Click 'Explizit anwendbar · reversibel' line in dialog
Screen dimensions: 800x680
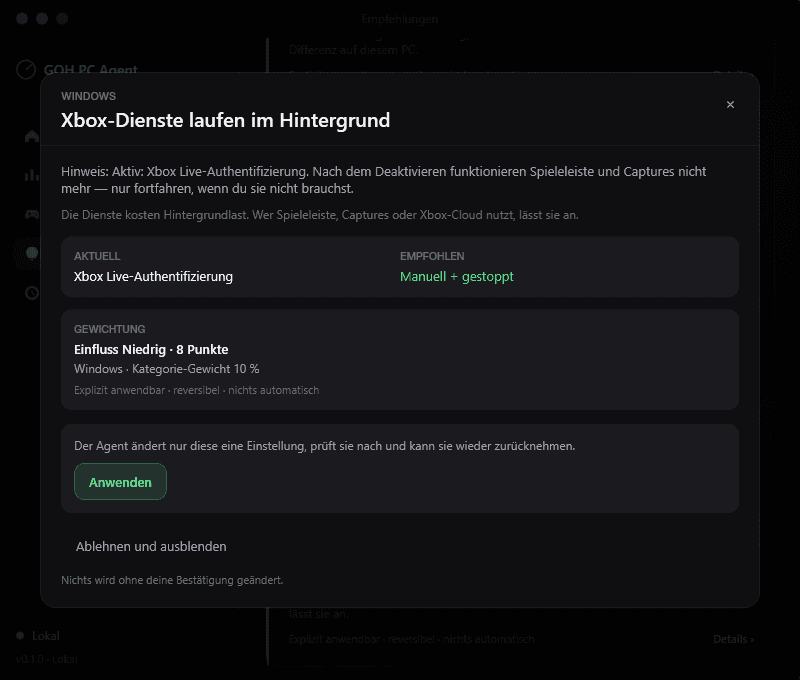pyautogui.click(x=196, y=390)
